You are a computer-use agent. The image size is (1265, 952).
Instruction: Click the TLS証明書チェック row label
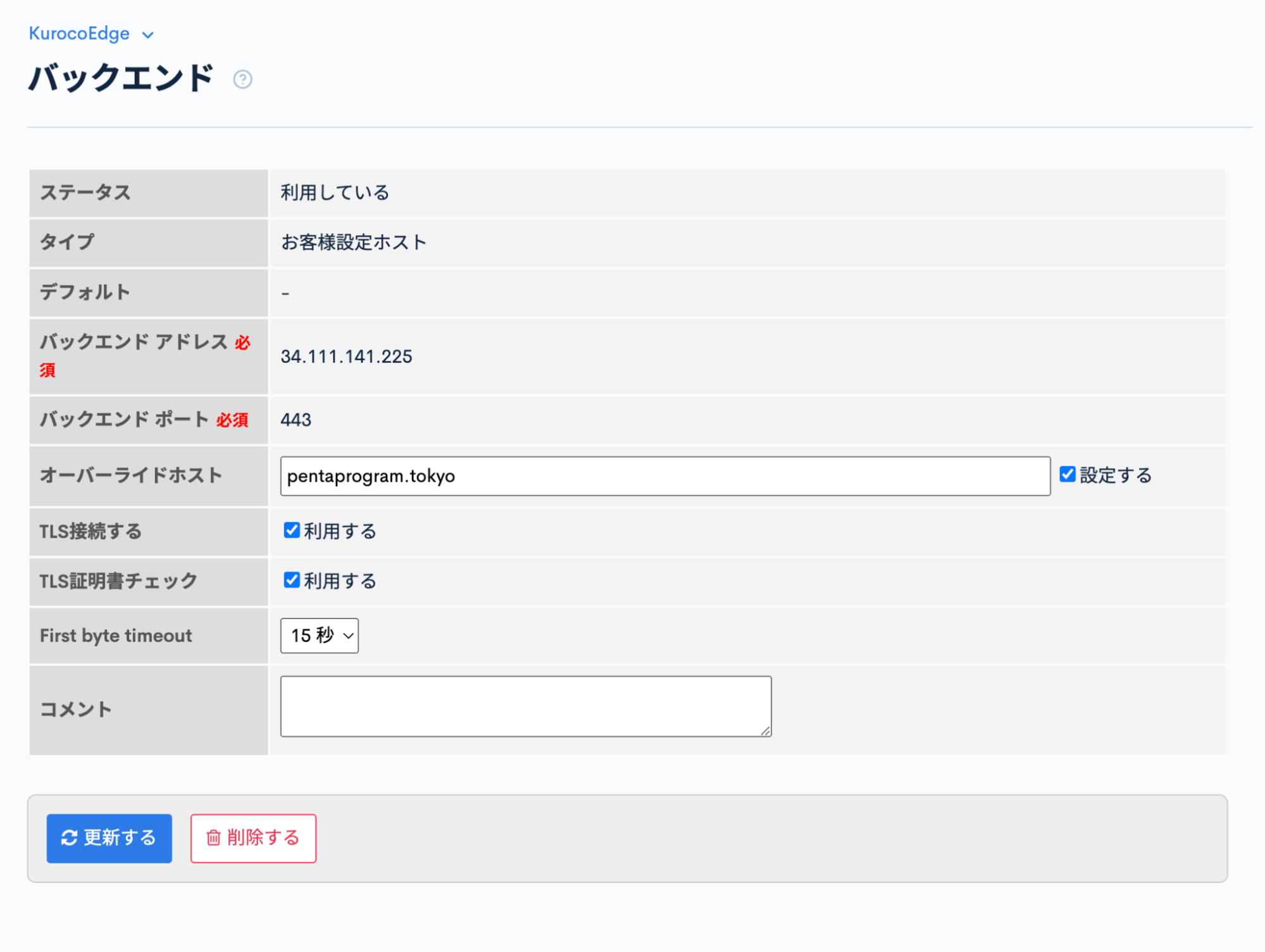pyautogui.click(x=118, y=581)
